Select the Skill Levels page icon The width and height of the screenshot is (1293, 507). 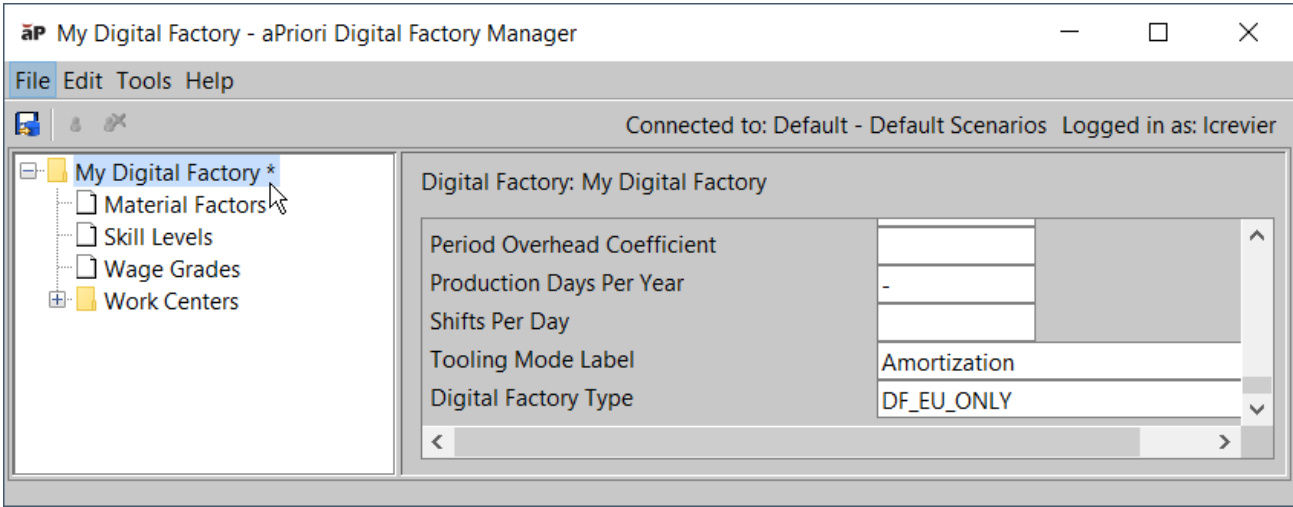point(88,237)
